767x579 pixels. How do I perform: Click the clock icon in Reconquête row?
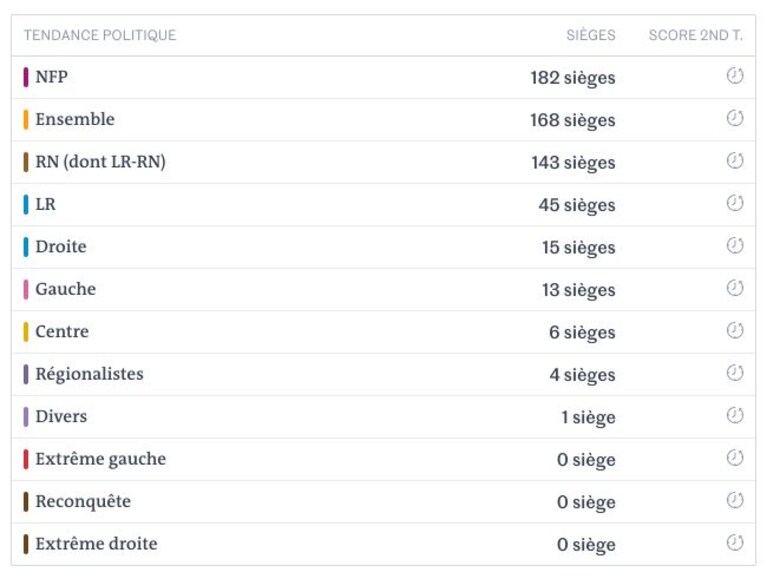click(735, 500)
